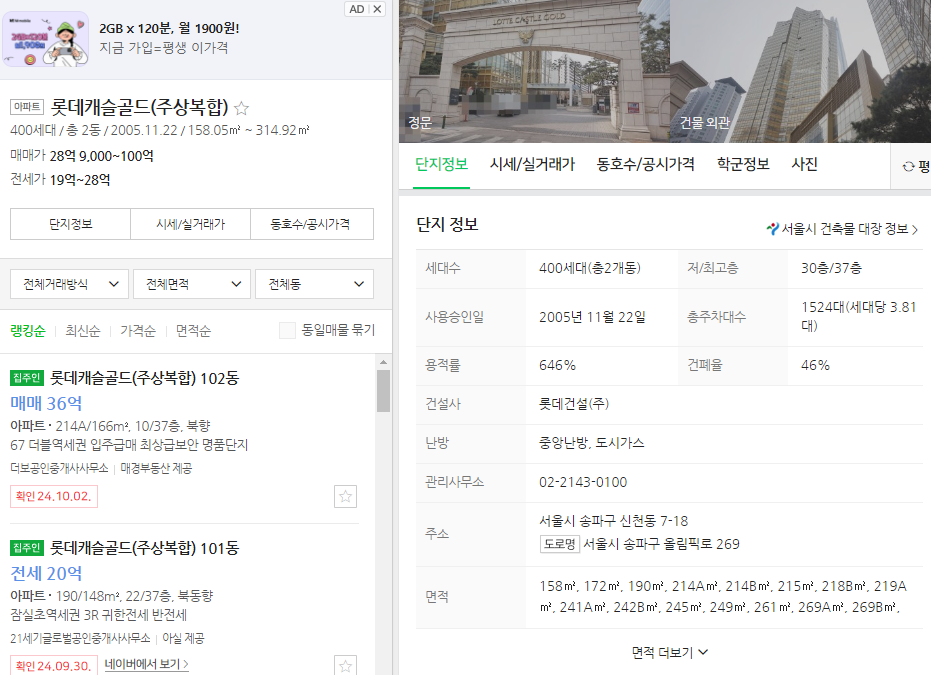Open the 매매 36억 listing price

pyautogui.click(x=46, y=404)
